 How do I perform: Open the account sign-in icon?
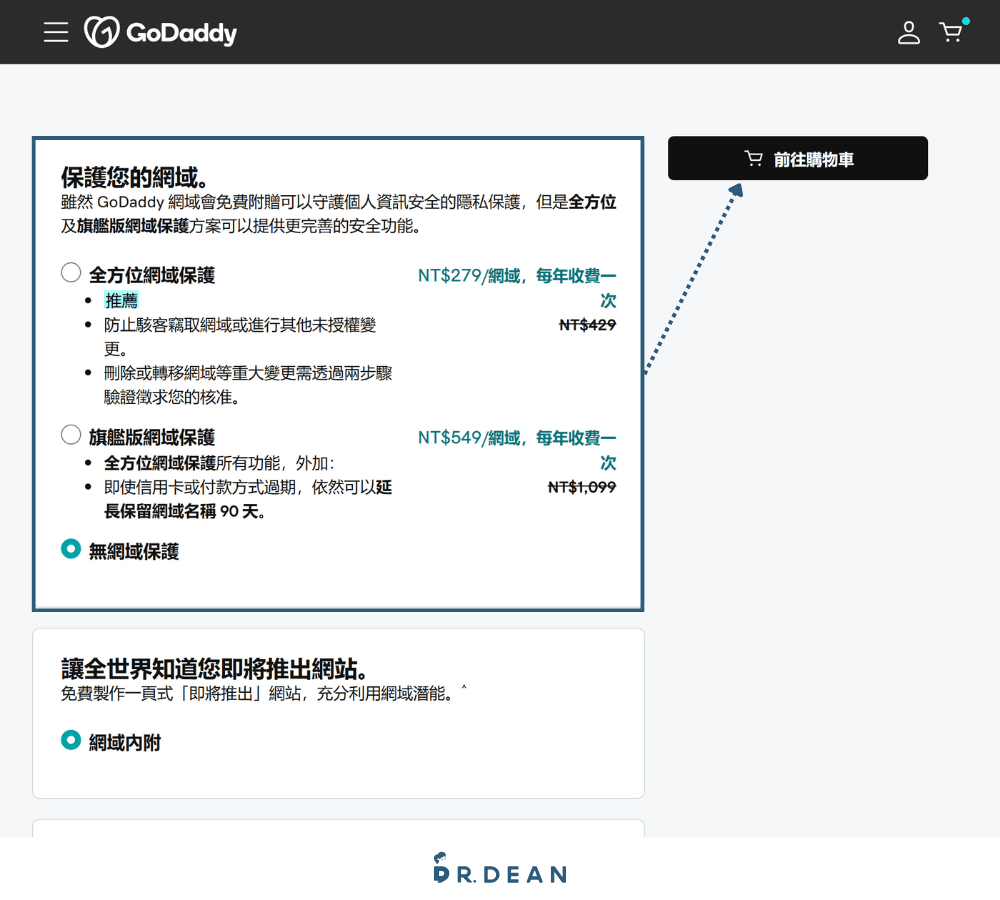[x=909, y=33]
